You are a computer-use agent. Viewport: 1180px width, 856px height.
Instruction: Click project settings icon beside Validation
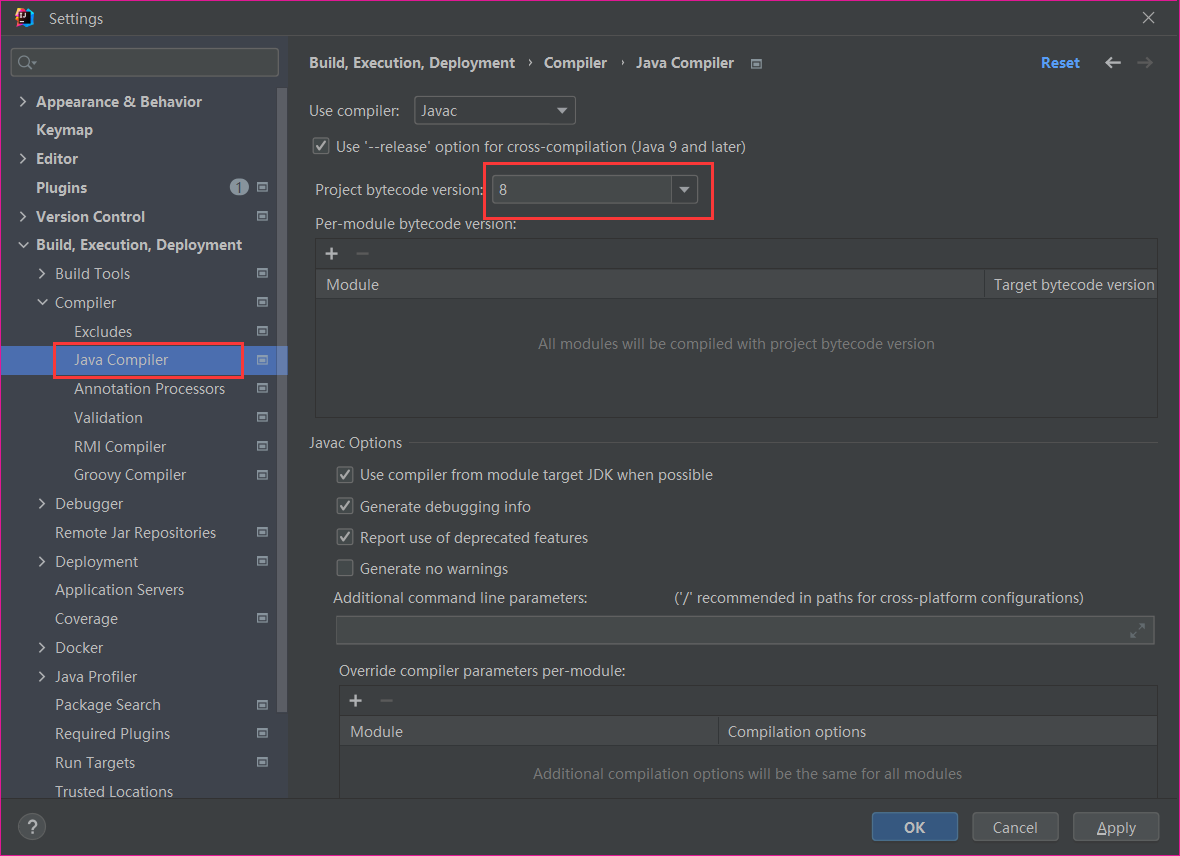[262, 417]
